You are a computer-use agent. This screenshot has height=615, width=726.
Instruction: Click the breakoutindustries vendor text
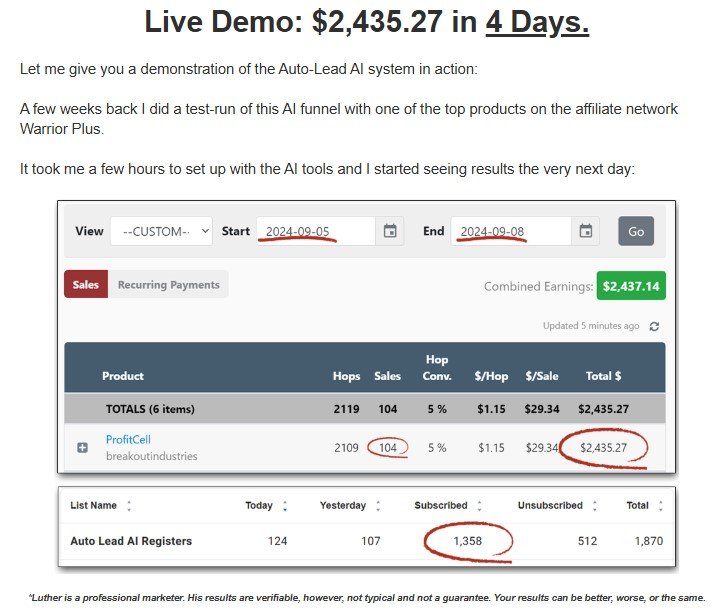tap(151, 456)
